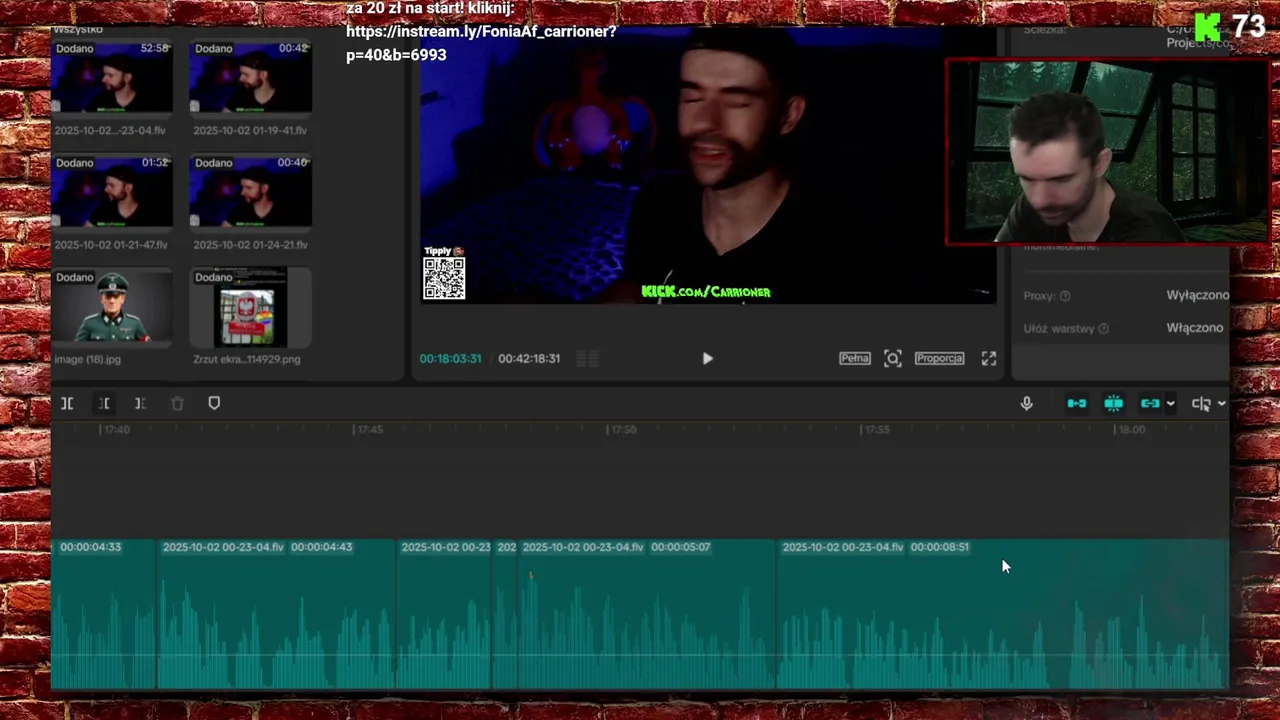1280x720 pixels.
Task: Select the 01:52 clip thumbnail
Action: pyautogui.click(x=112, y=191)
